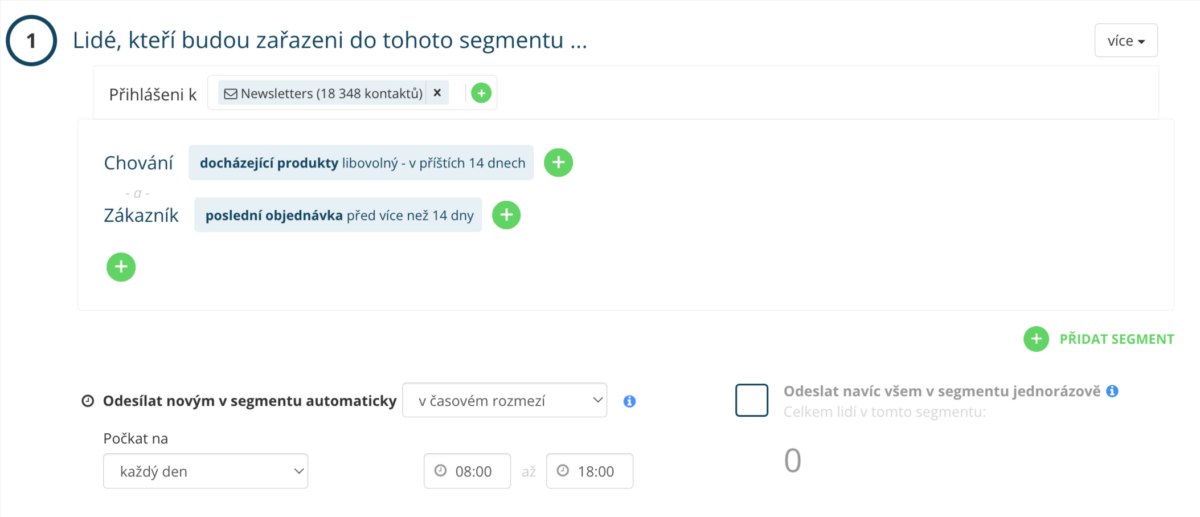1200x517 pixels.
Task: Click the 18:00 end time field
Action: click(590, 471)
